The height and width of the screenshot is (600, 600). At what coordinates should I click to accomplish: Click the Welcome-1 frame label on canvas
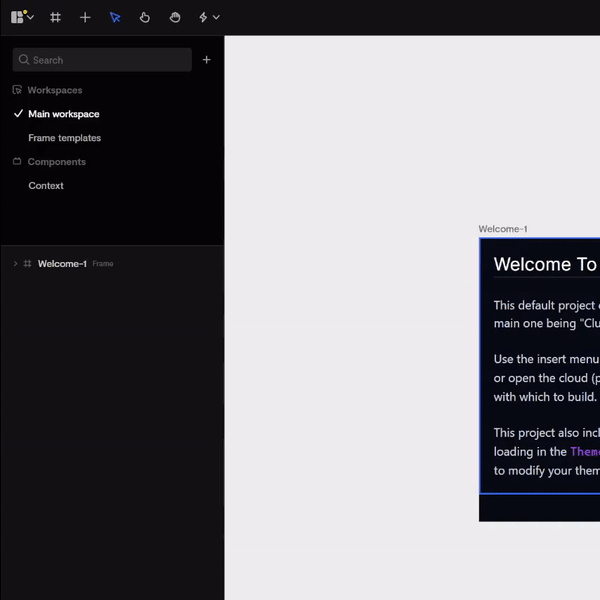[503, 229]
